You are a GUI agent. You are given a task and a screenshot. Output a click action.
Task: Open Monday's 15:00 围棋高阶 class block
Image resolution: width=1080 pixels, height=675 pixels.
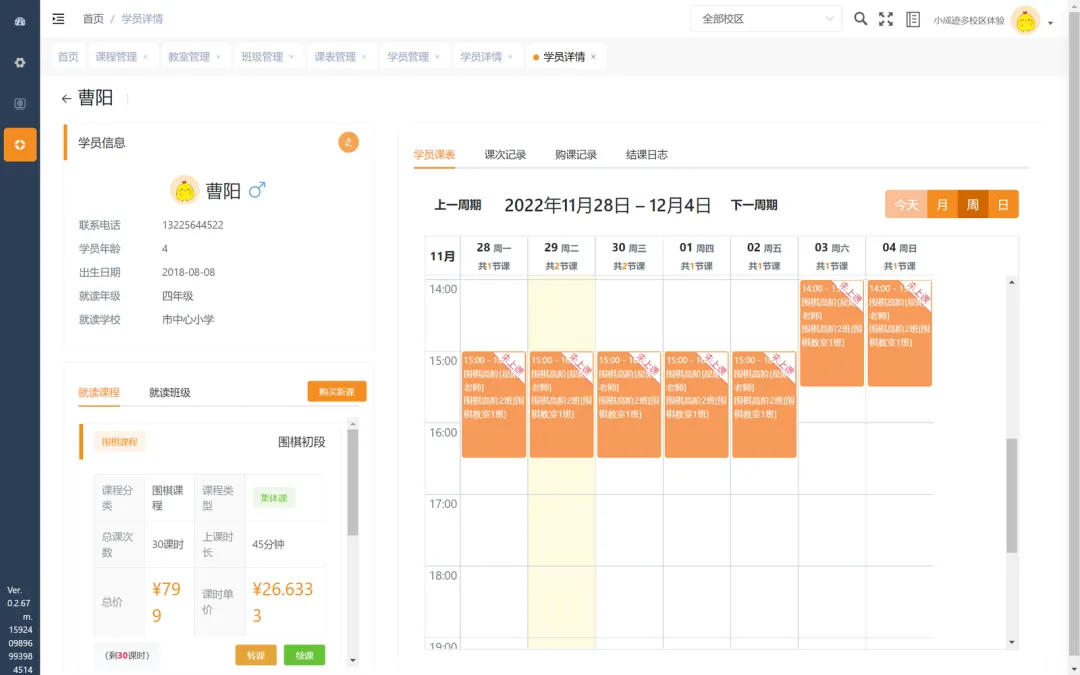point(493,405)
